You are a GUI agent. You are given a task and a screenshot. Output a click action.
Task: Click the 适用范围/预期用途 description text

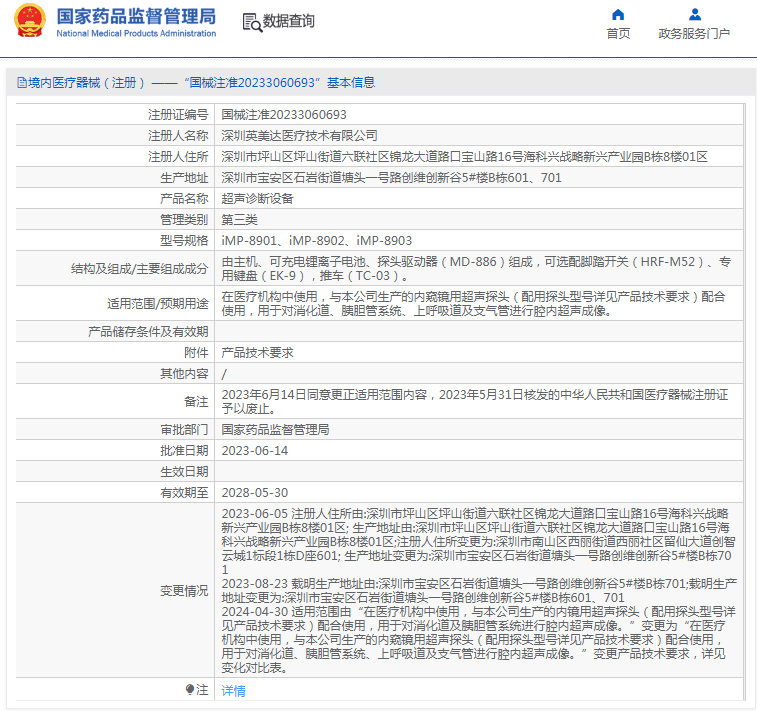474,304
